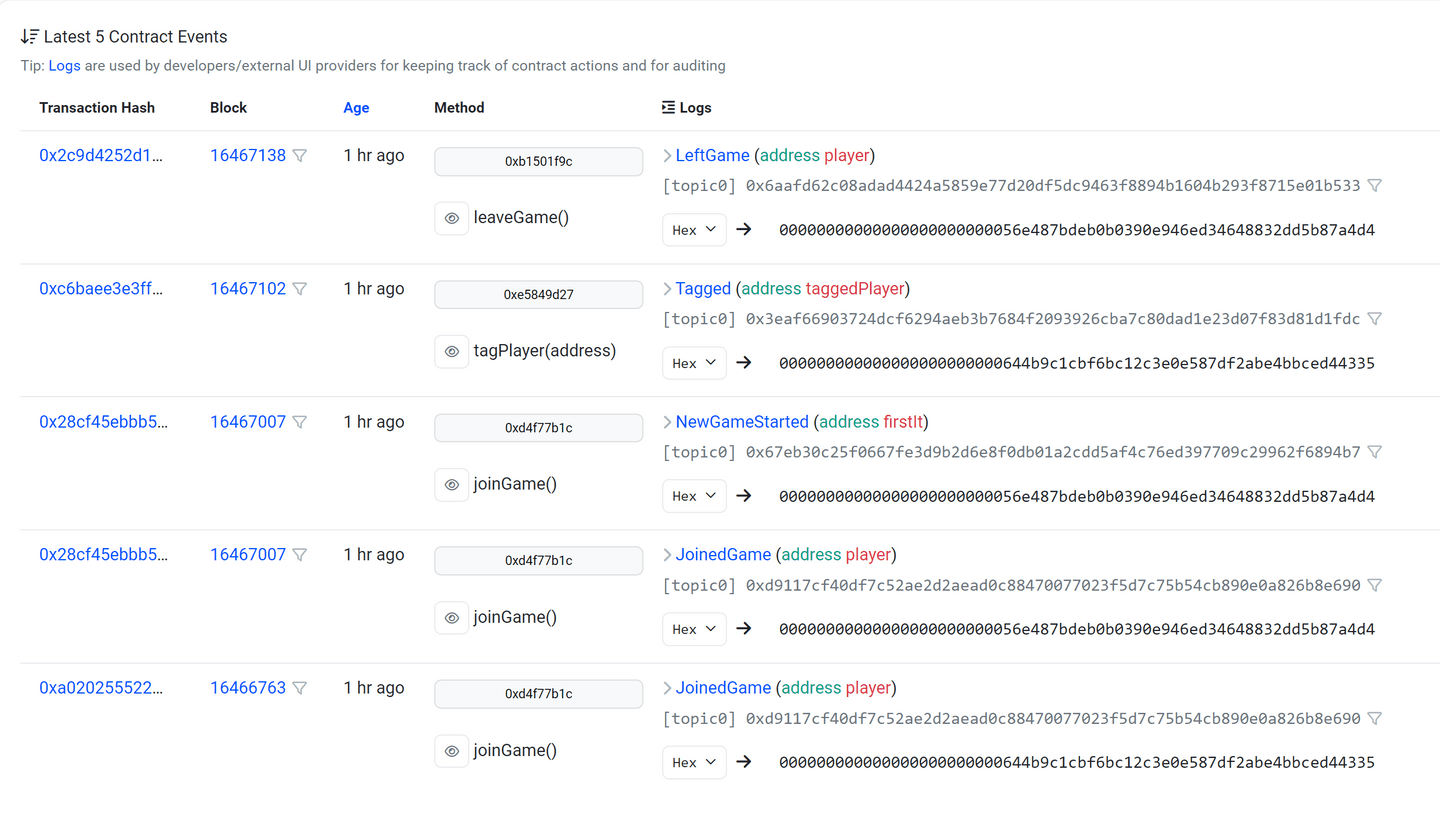Filter by NewGameStarted topic0 hash
Image resolution: width=1440 pixels, height=829 pixels.
[1375, 452]
